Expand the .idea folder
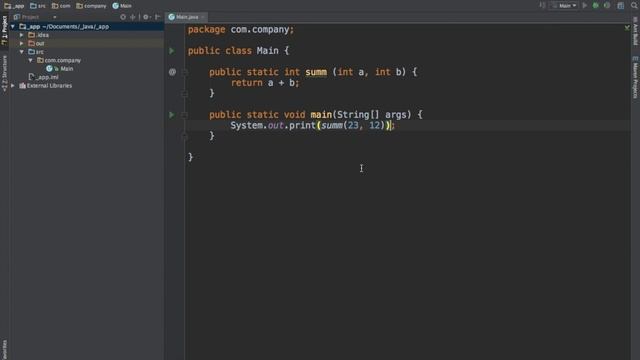 coord(22,35)
